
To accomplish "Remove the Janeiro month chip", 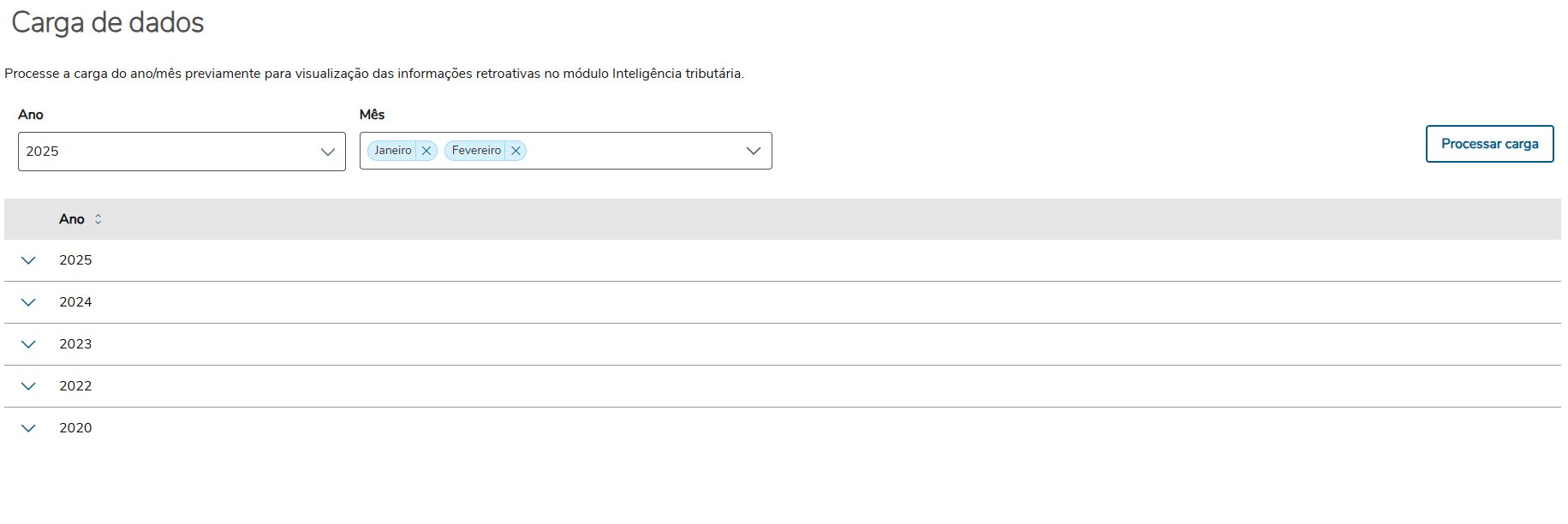I will click(426, 151).
